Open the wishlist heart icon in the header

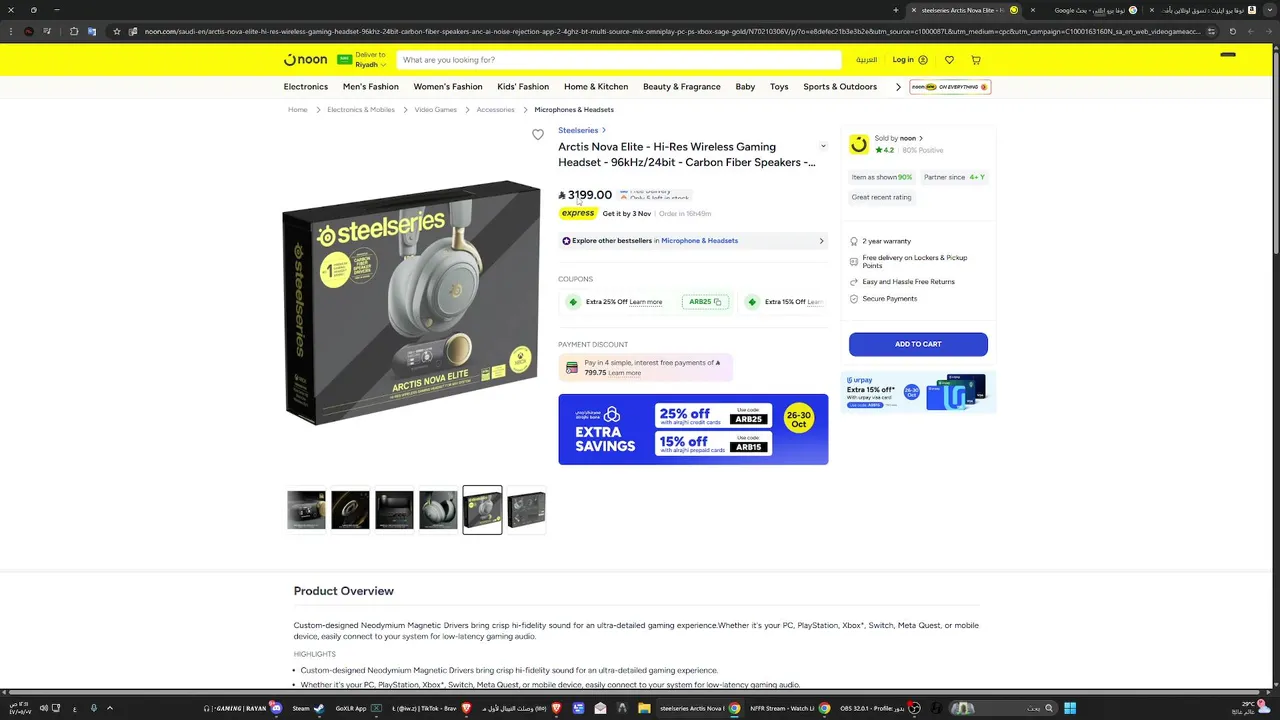tap(949, 60)
